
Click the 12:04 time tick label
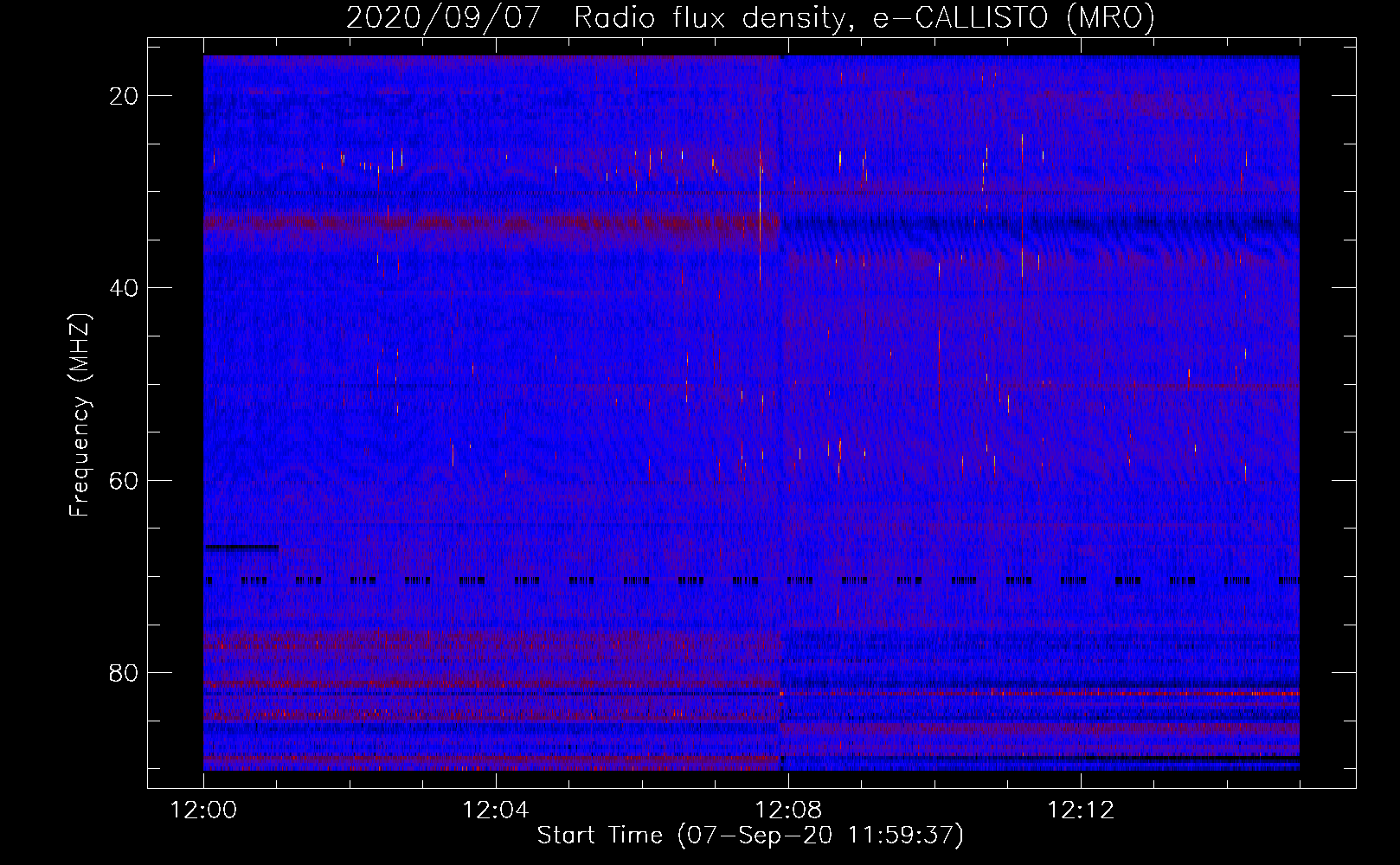click(x=496, y=811)
